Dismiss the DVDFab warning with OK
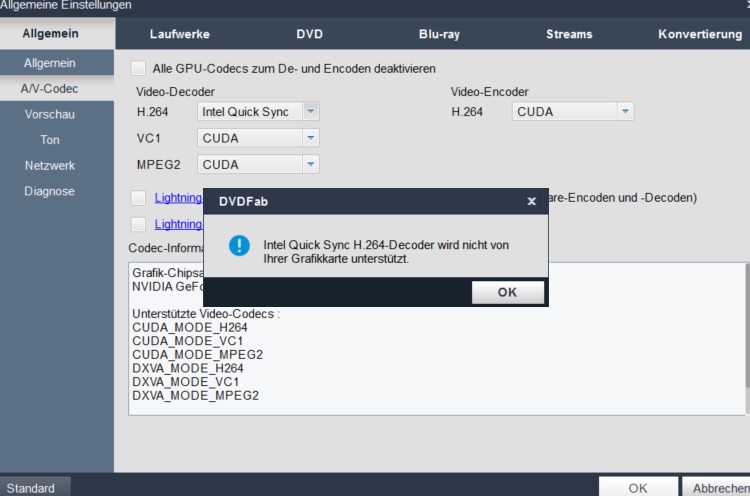Image resolution: width=750 pixels, height=496 pixels. (507, 292)
